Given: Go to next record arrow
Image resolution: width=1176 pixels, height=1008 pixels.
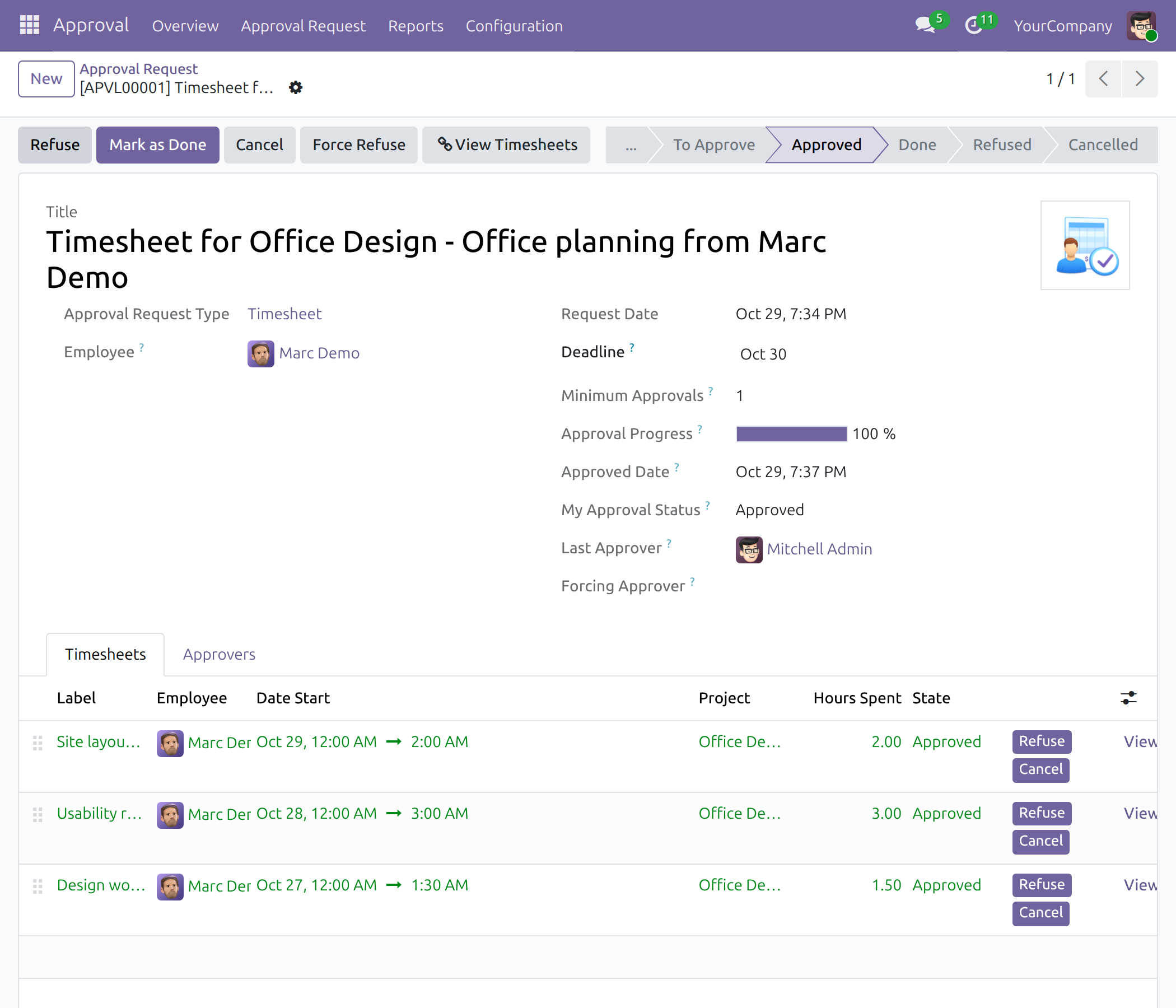Looking at the screenshot, I should pyautogui.click(x=1139, y=78).
